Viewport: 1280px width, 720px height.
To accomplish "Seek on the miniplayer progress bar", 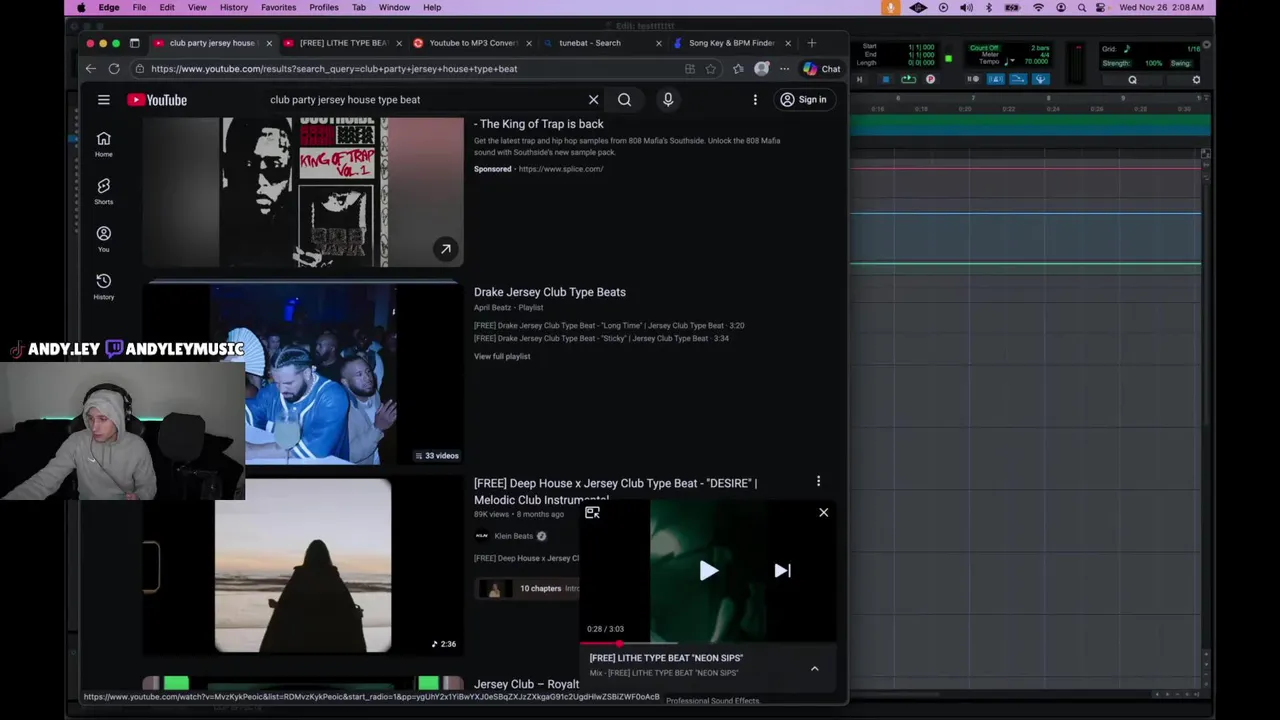I will point(708,643).
